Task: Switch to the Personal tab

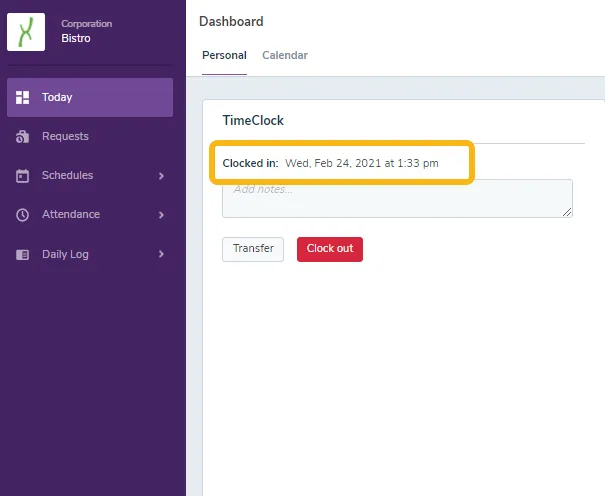Action: click(224, 56)
